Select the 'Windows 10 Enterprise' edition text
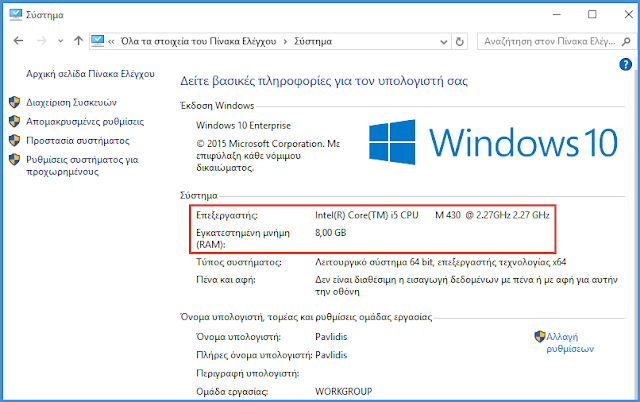Screen dimensions: 640x402 pyautogui.click(x=243, y=125)
